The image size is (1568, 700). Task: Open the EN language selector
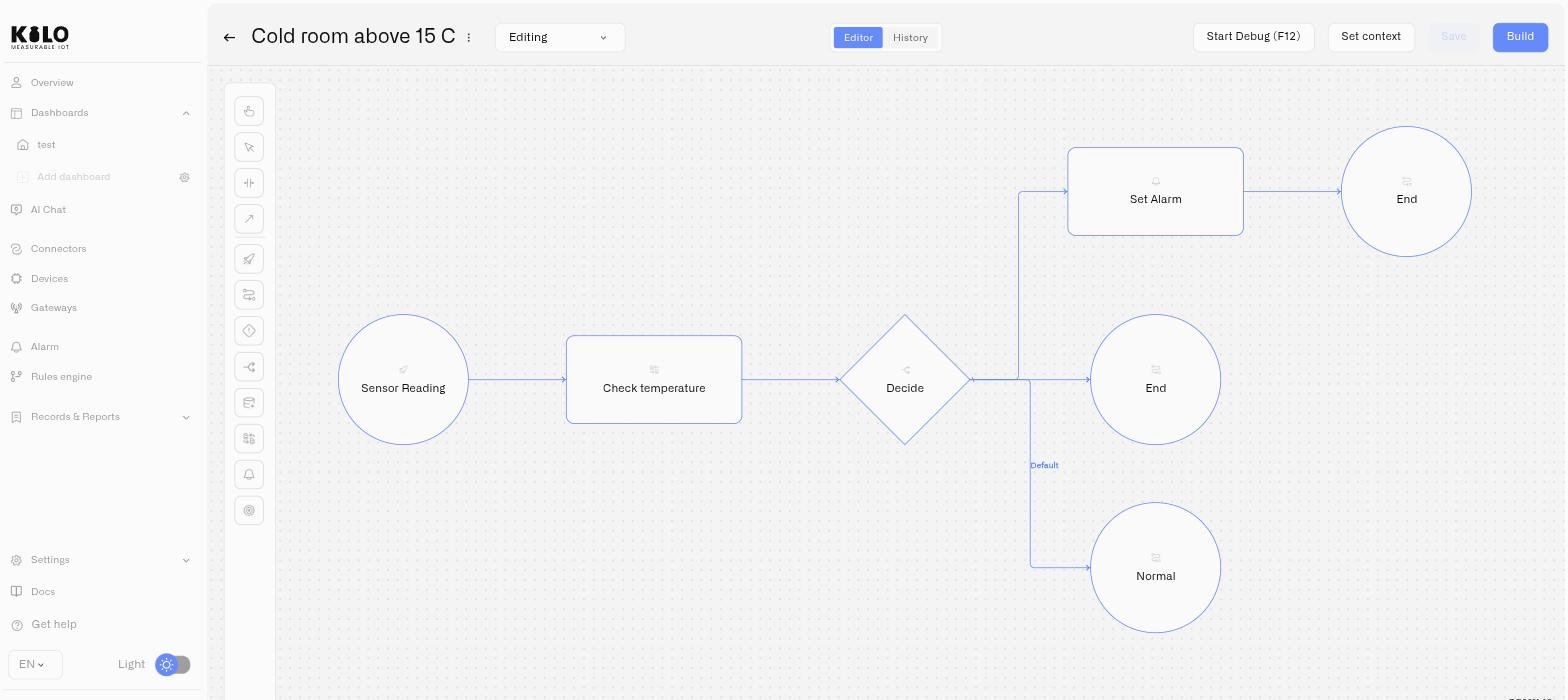(x=35, y=665)
